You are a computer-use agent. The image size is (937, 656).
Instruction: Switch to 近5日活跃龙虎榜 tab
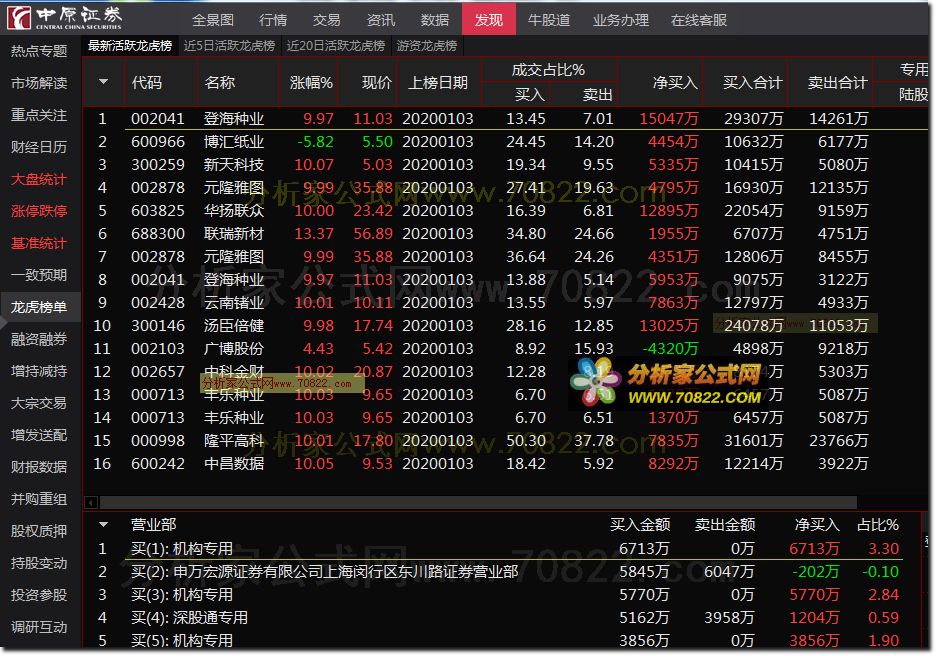pyautogui.click(x=229, y=45)
